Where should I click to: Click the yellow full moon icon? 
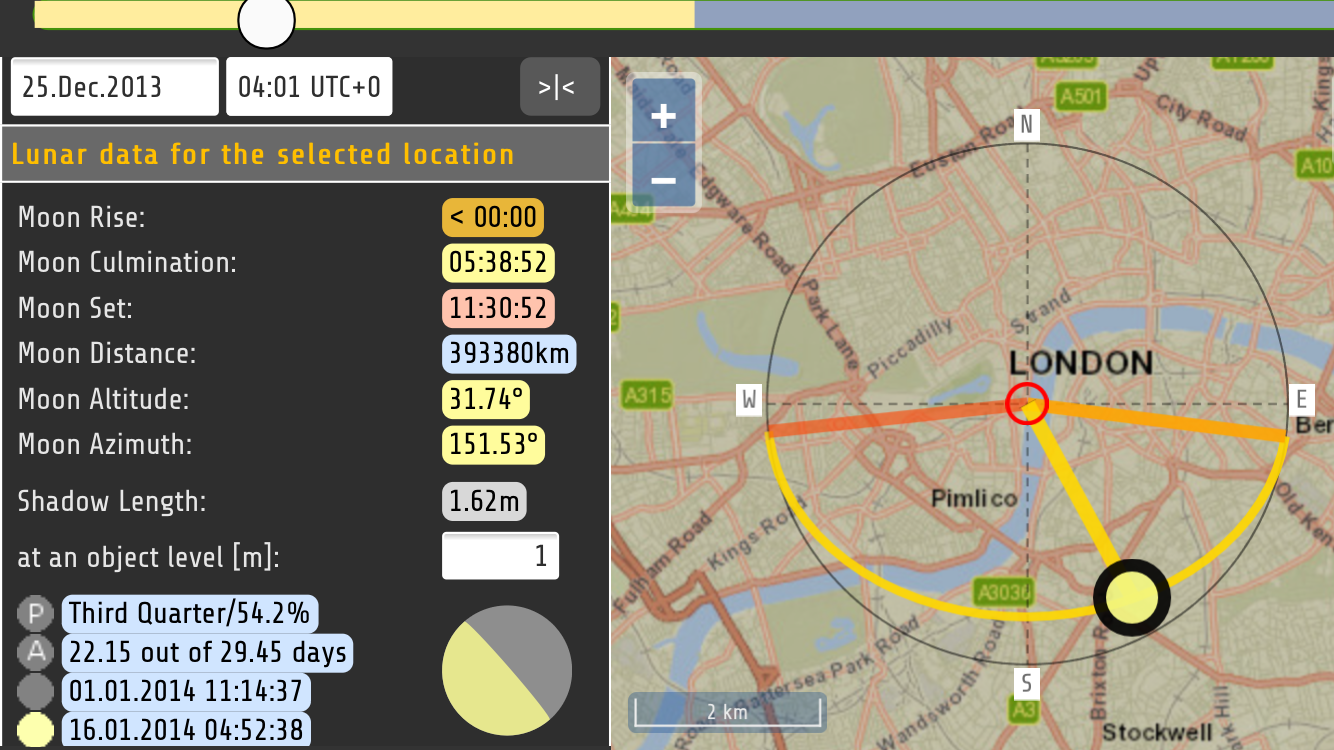[36, 731]
